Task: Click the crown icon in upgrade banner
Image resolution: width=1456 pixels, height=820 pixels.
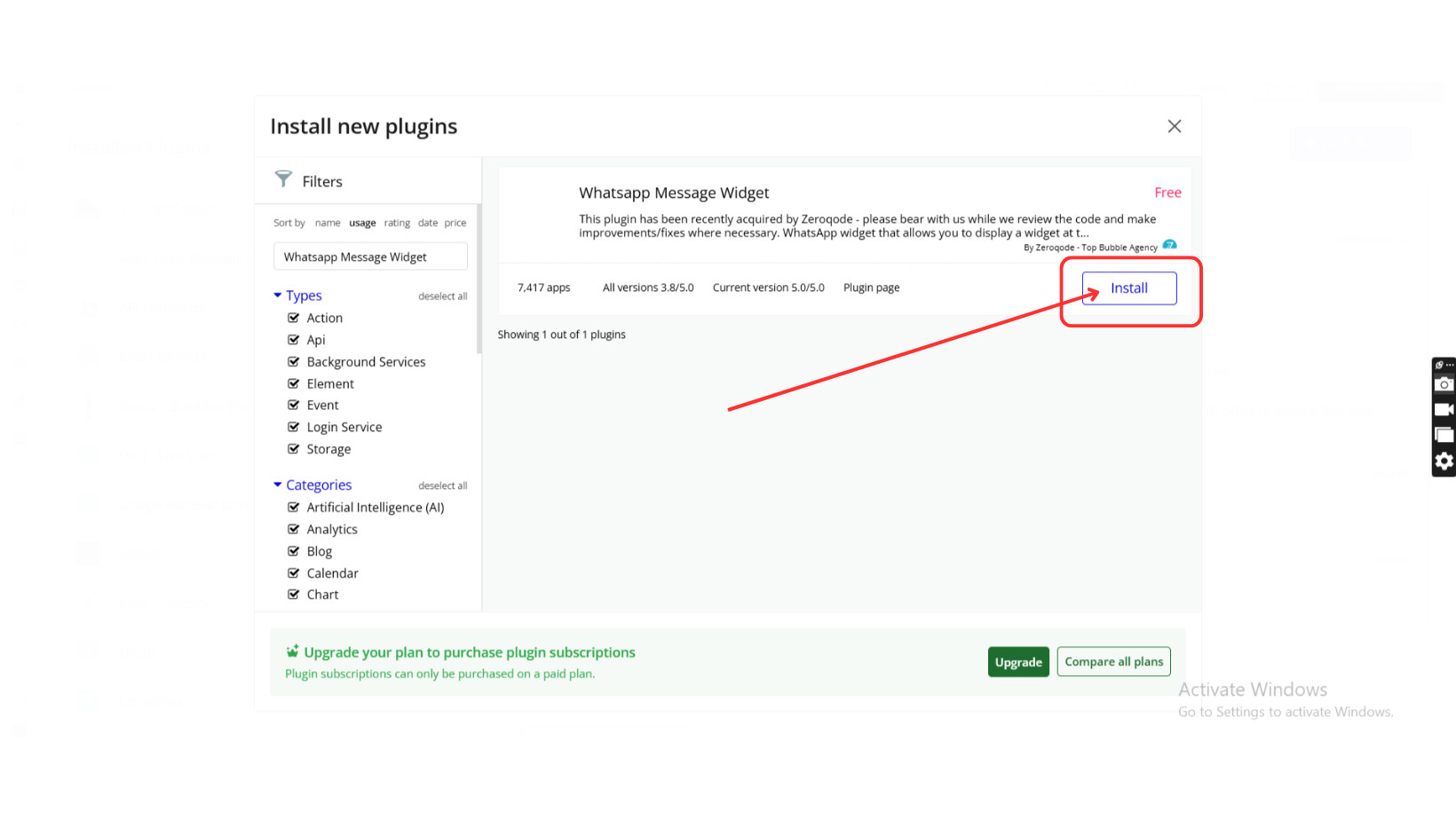Action: tap(292, 651)
